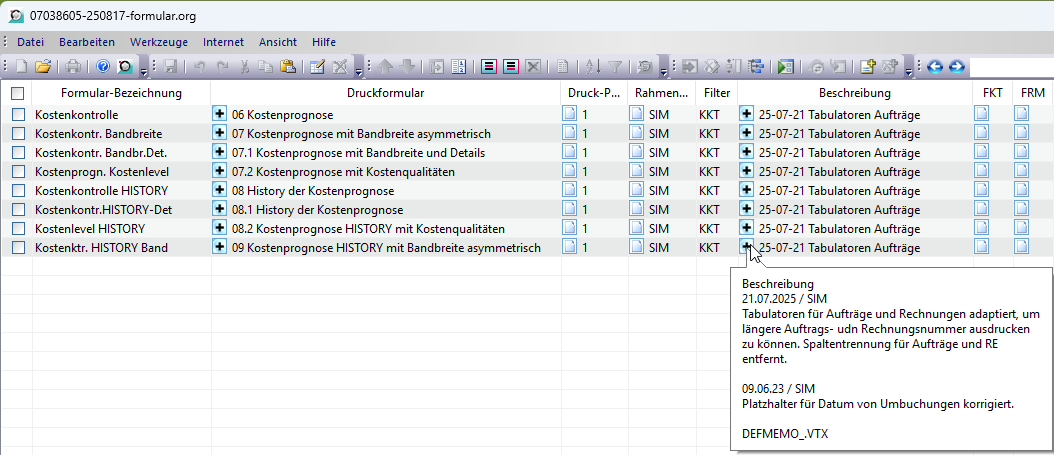The height and width of the screenshot is (455, 1054).
Task: Click the Help question mark icon
Action: click(x=103, y=67)
